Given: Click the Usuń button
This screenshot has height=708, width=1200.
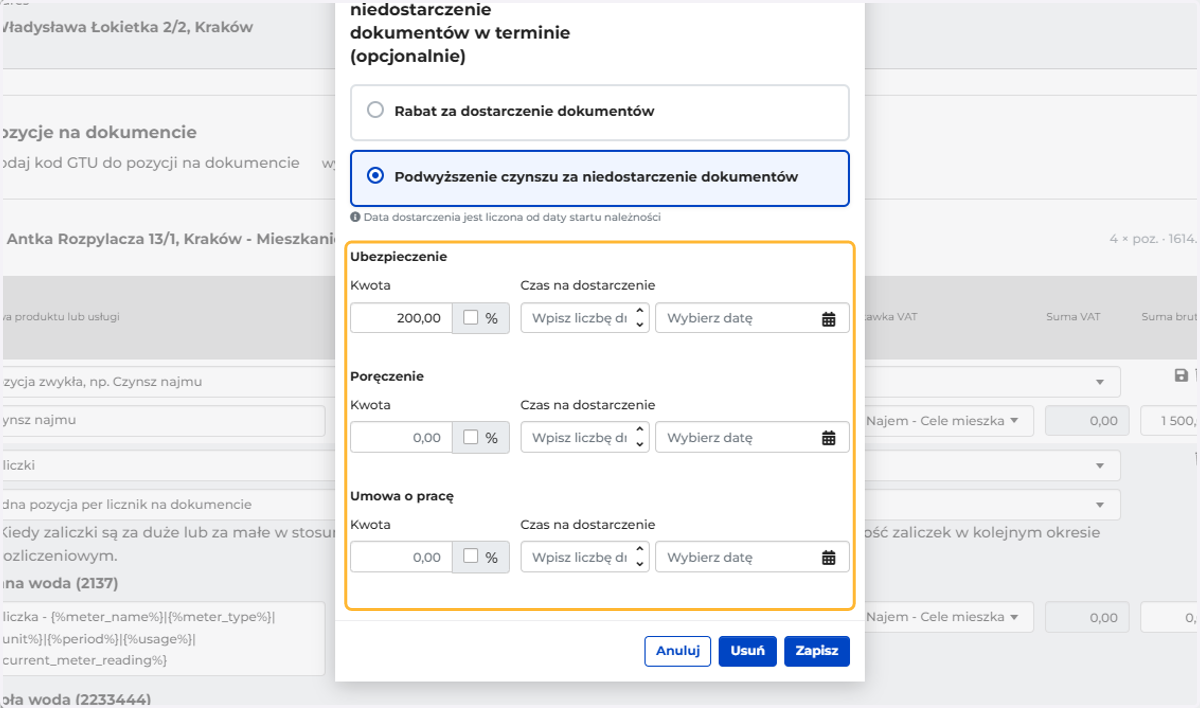Looking at the screenshot, I should point(747,651).
